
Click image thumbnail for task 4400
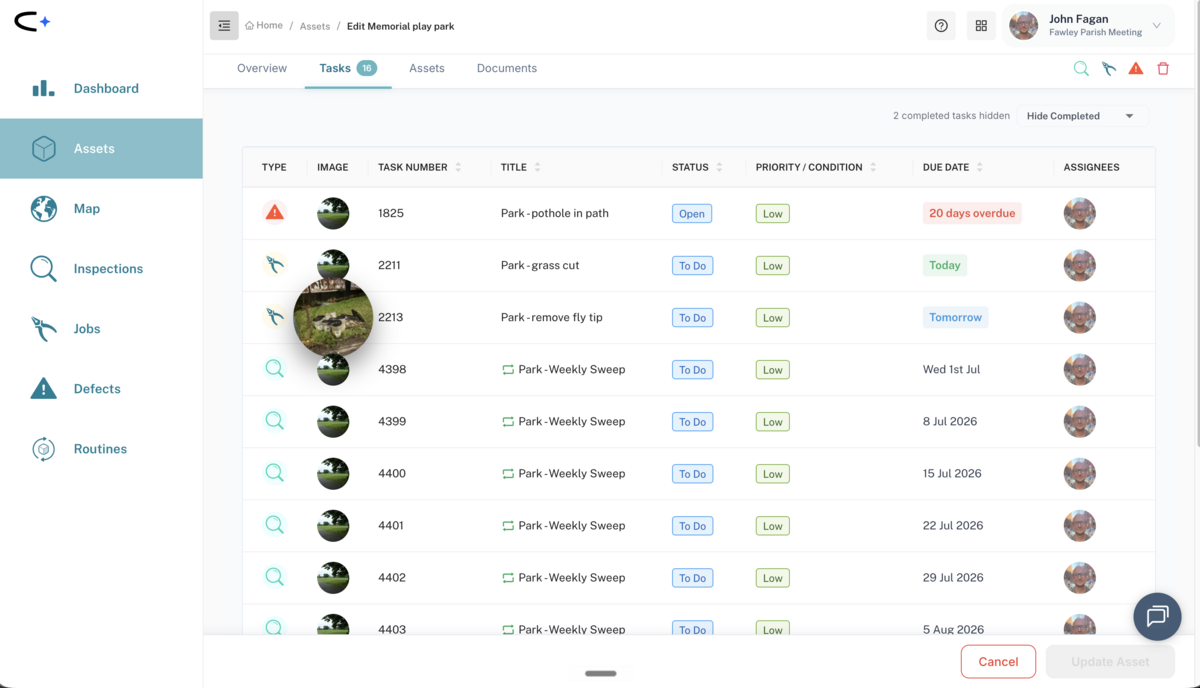333,473
